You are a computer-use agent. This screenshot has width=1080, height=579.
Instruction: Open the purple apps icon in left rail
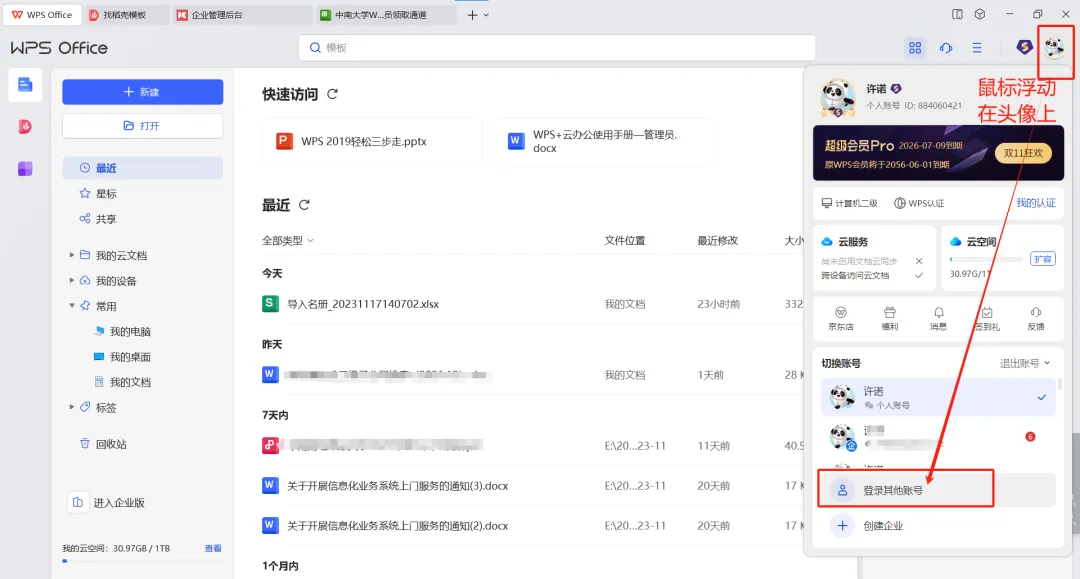(25, 169)
